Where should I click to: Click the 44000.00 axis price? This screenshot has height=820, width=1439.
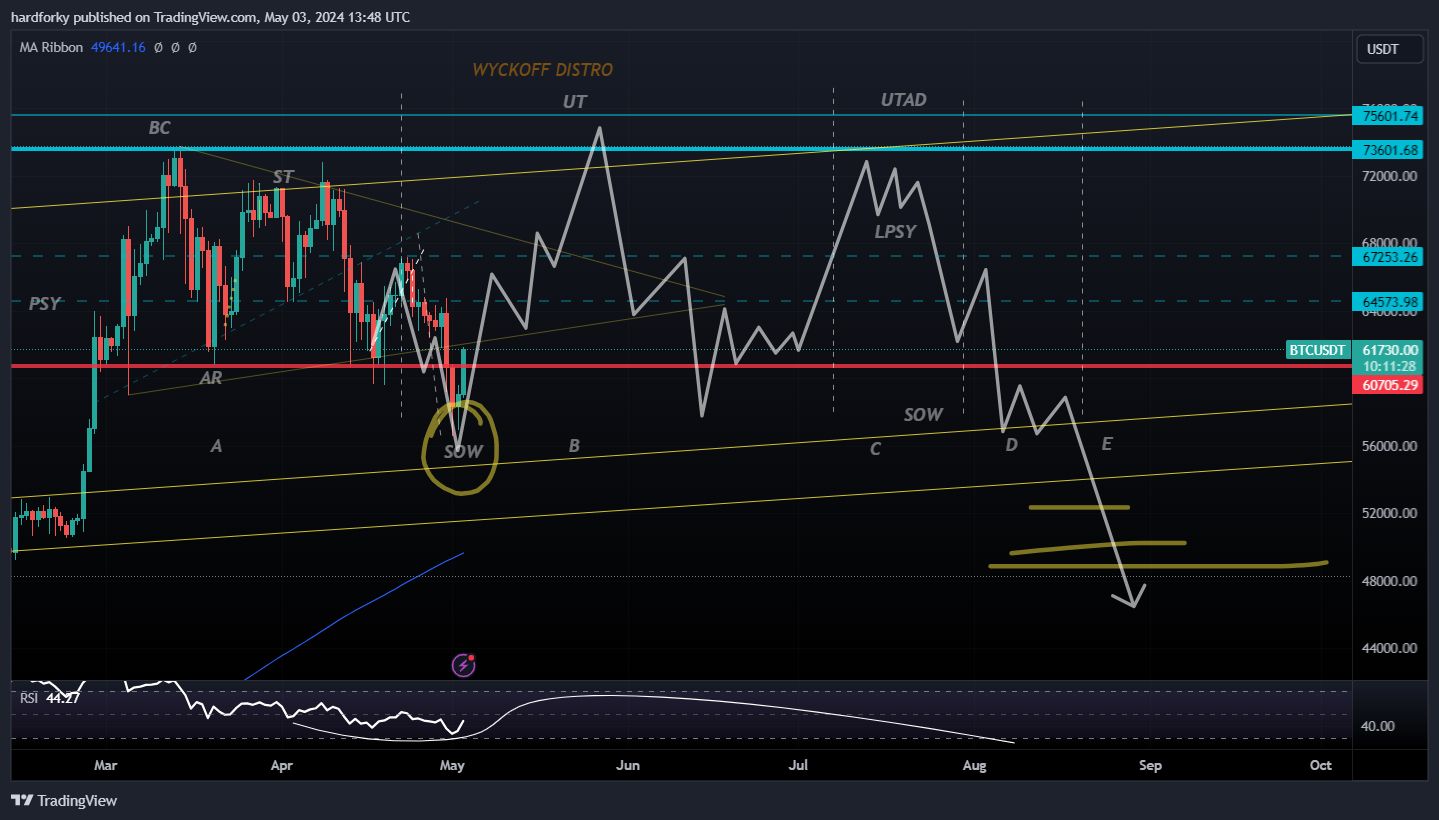tap(1391, 648)
